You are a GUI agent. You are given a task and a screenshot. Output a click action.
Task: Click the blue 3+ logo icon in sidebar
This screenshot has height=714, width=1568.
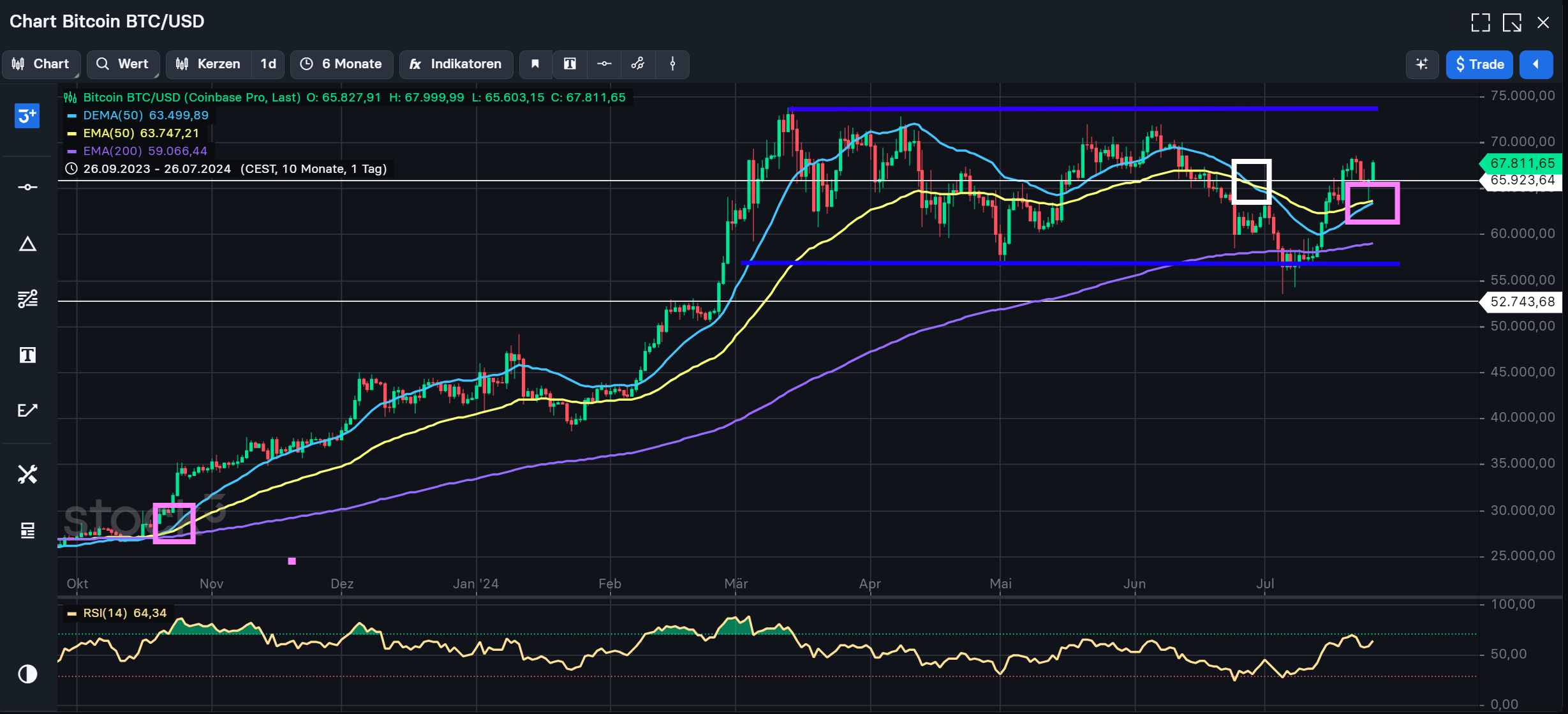pyautogui.click(x=27, y=116)
